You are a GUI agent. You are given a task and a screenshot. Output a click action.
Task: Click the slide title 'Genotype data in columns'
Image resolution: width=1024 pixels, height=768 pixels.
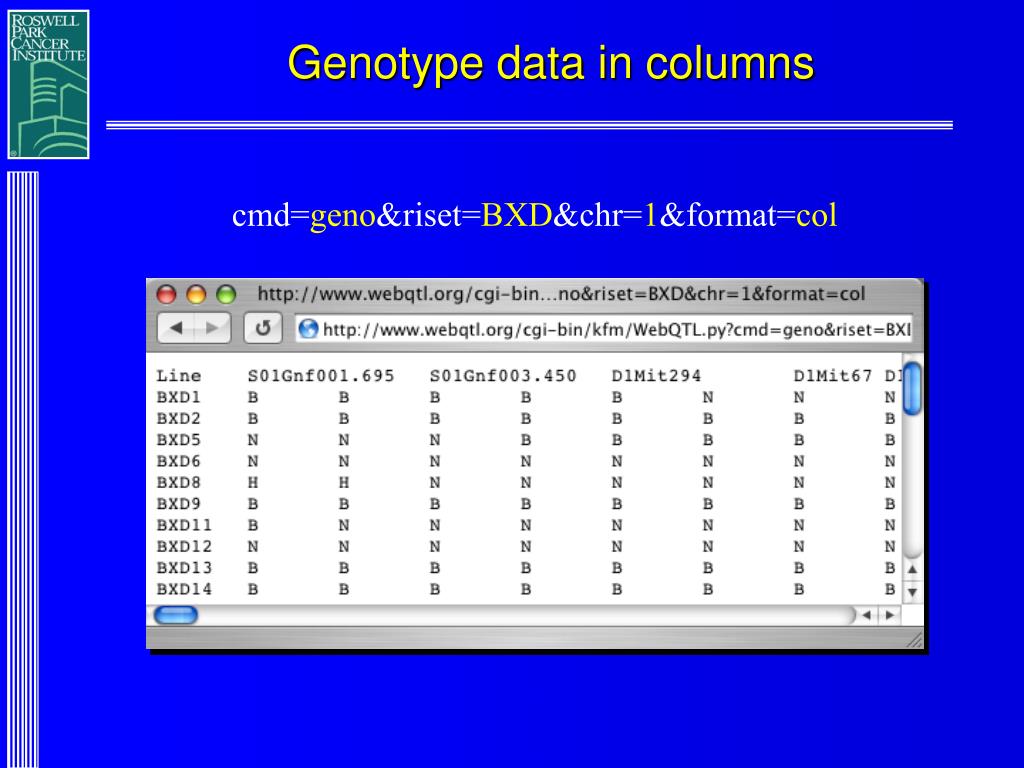click(551, 63)
